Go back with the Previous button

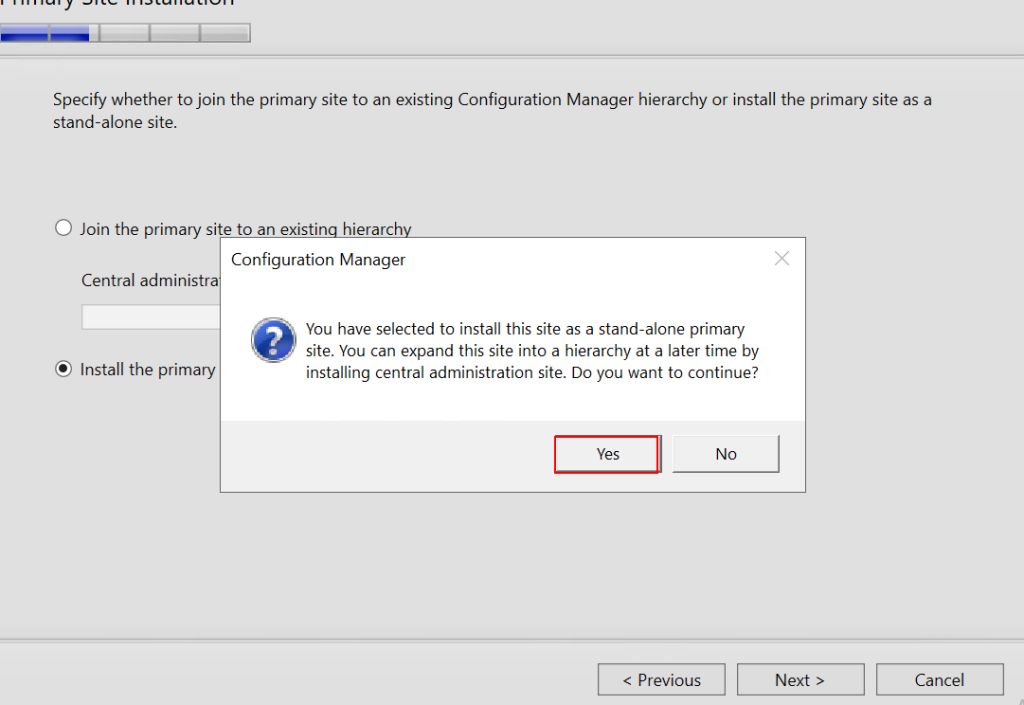click(661, 680)
